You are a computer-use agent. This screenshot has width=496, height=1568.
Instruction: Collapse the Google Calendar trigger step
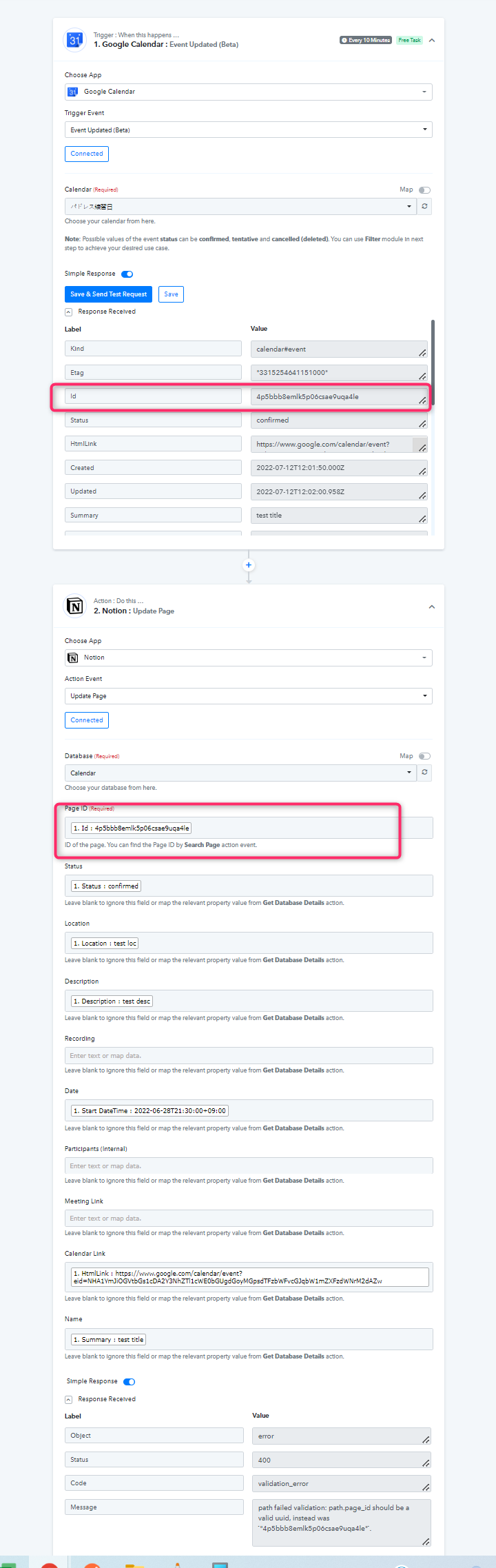pyautogui.click(x=432, y=40)
